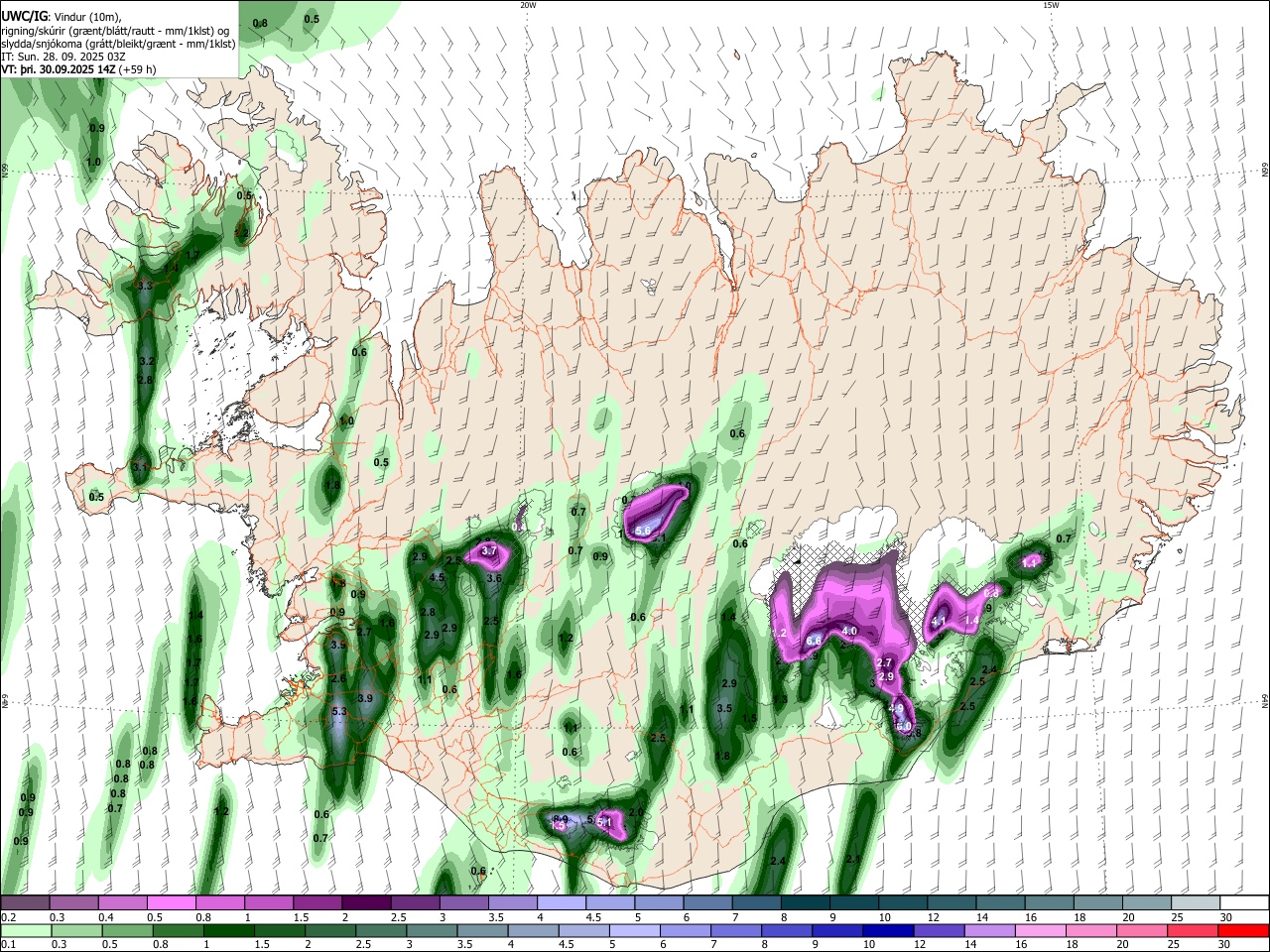The width and height of the screenshot is (1270, 952).
Task: Click the snow legend swatch between 1.5 and 2
Action: [317, 903]
